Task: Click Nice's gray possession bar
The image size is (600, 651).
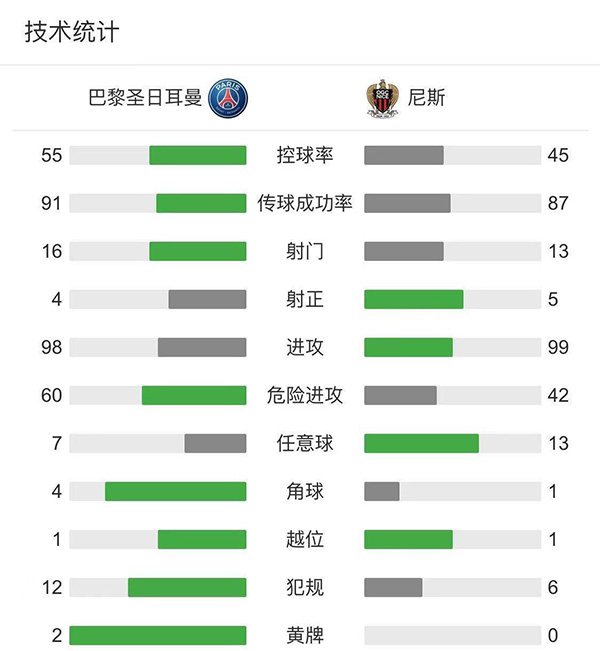Action: pyautogui.click(x=404, y=155)
